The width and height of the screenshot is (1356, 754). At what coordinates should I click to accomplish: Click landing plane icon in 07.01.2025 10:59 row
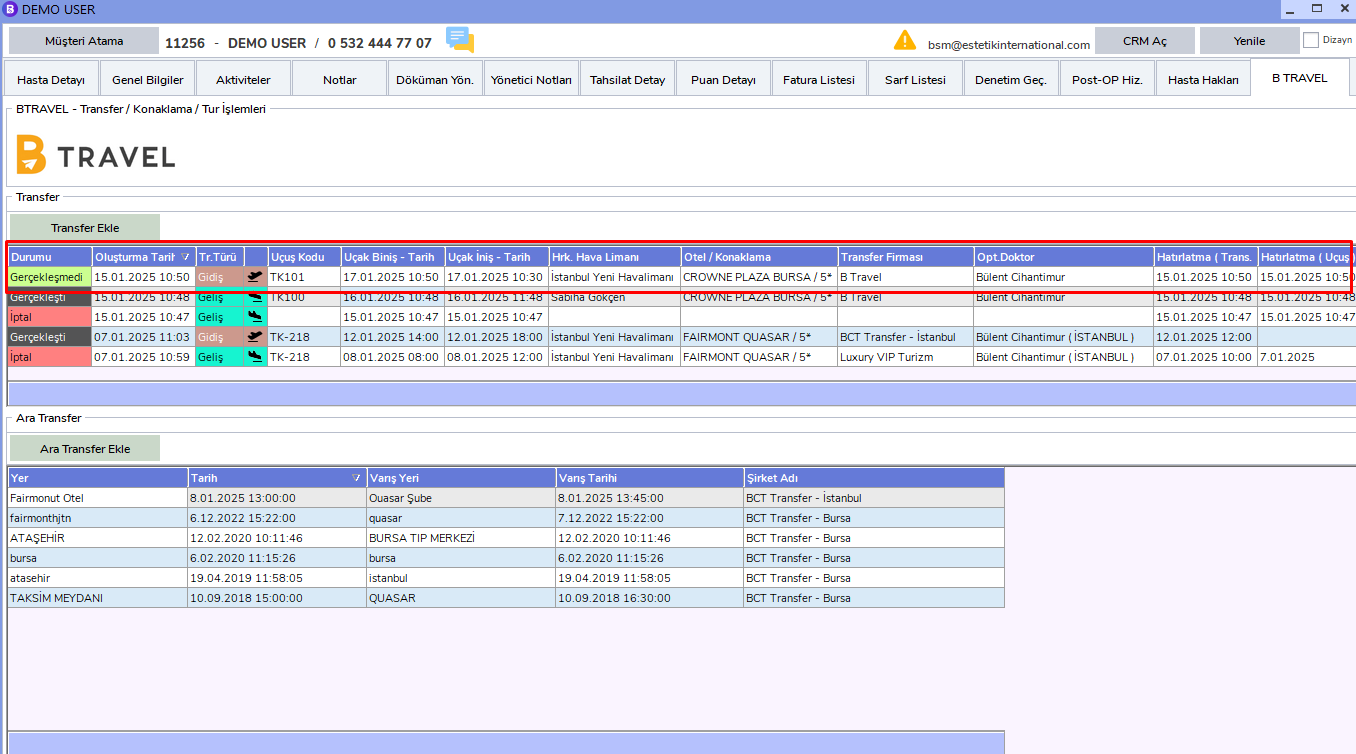point(255,357)
